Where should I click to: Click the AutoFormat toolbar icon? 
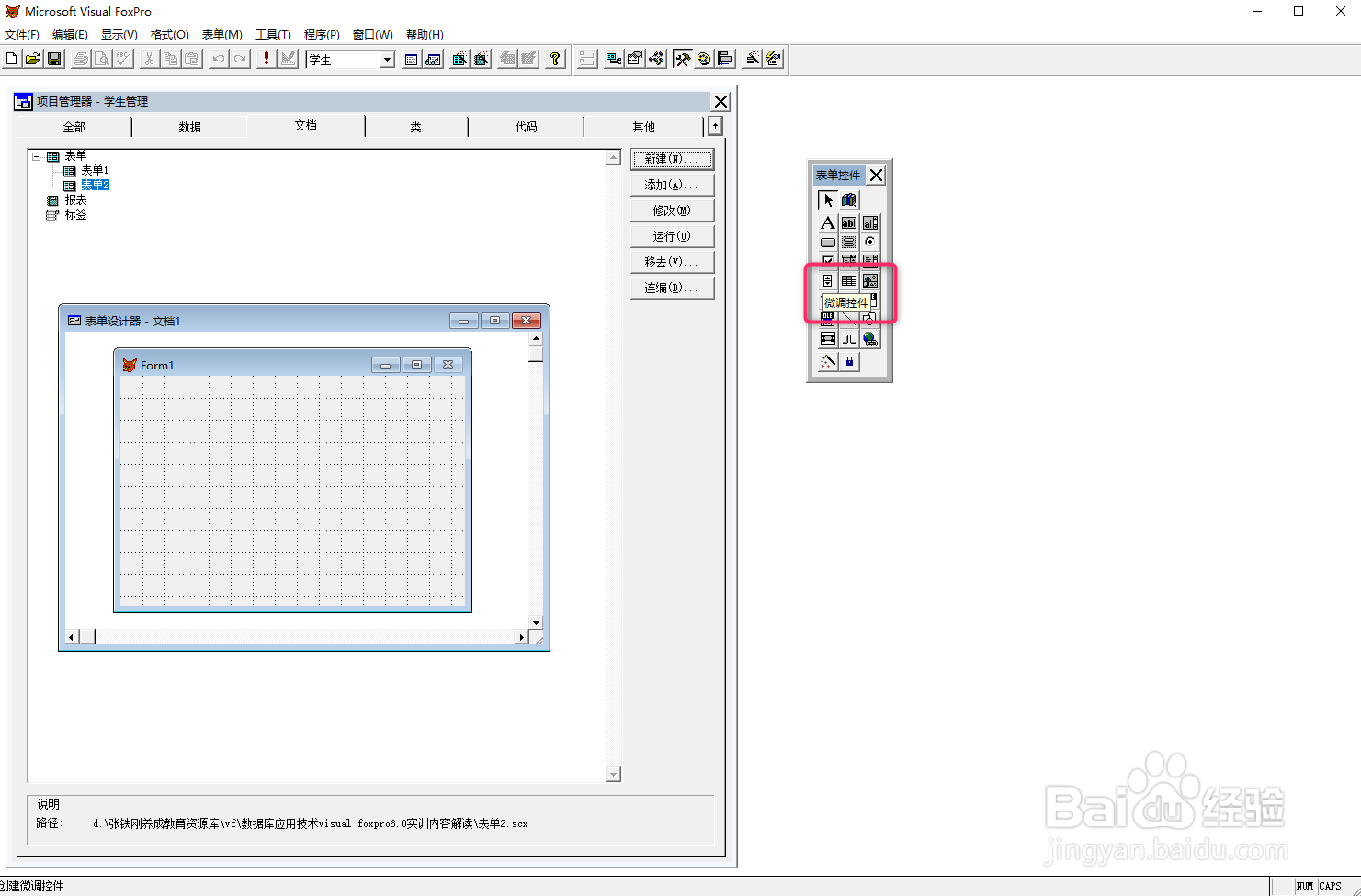point(774,59)
